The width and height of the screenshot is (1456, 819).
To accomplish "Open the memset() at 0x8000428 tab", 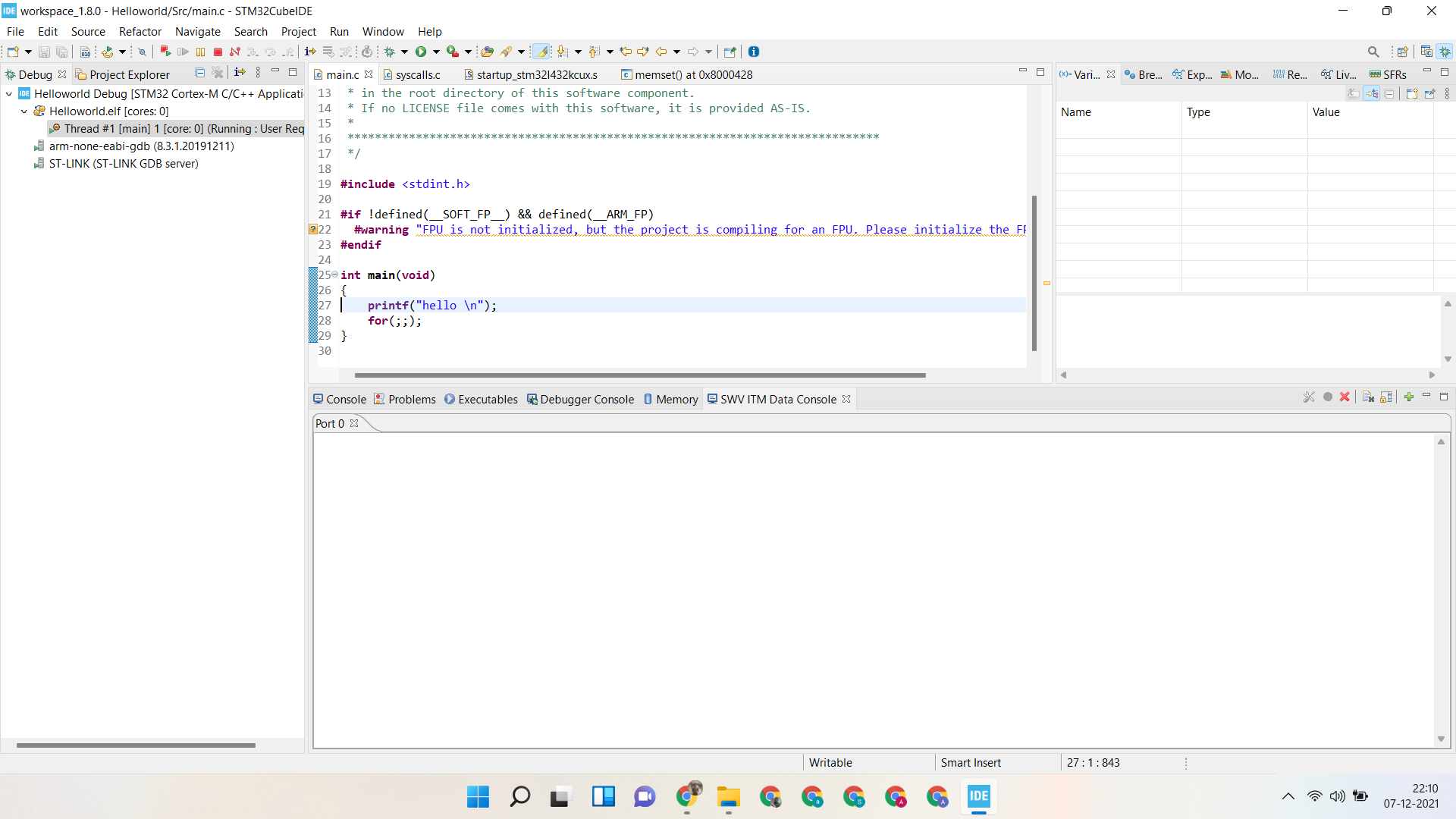I will click(687, 74).
